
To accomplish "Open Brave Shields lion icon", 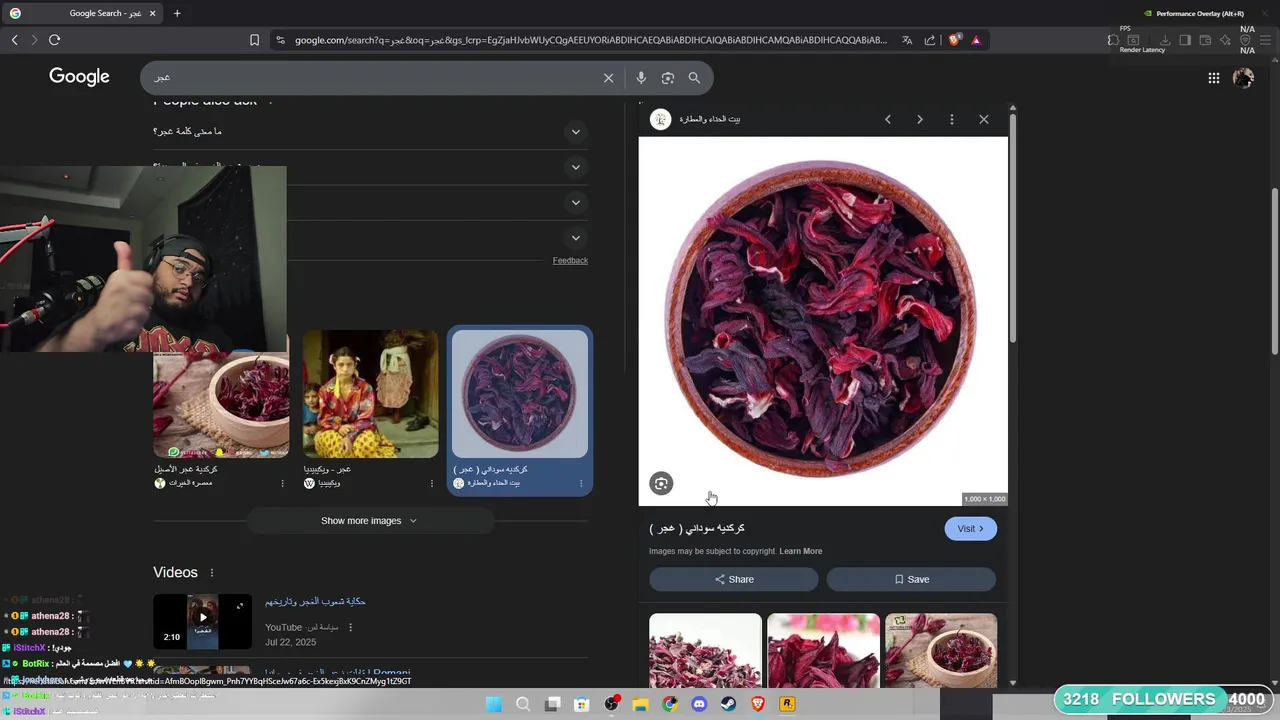I will tap(955, 40).
